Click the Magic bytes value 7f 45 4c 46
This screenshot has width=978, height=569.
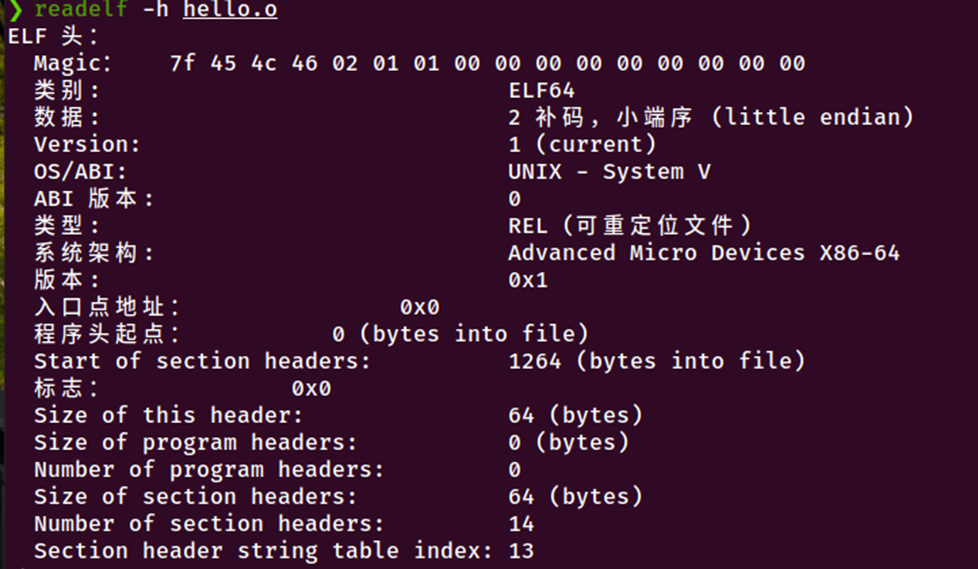point(244,64)
